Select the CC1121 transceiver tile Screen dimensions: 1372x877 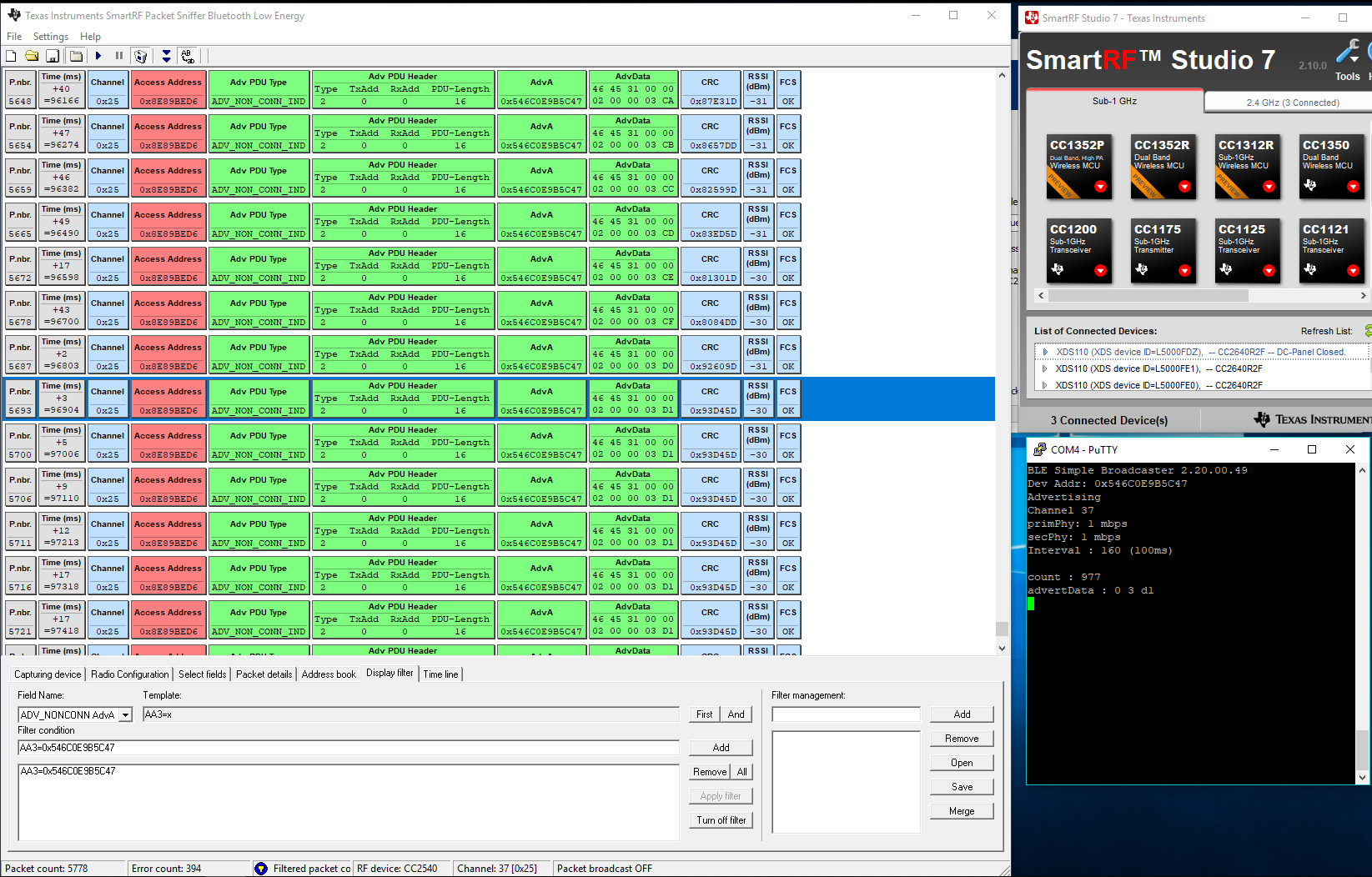(1332, 251)
